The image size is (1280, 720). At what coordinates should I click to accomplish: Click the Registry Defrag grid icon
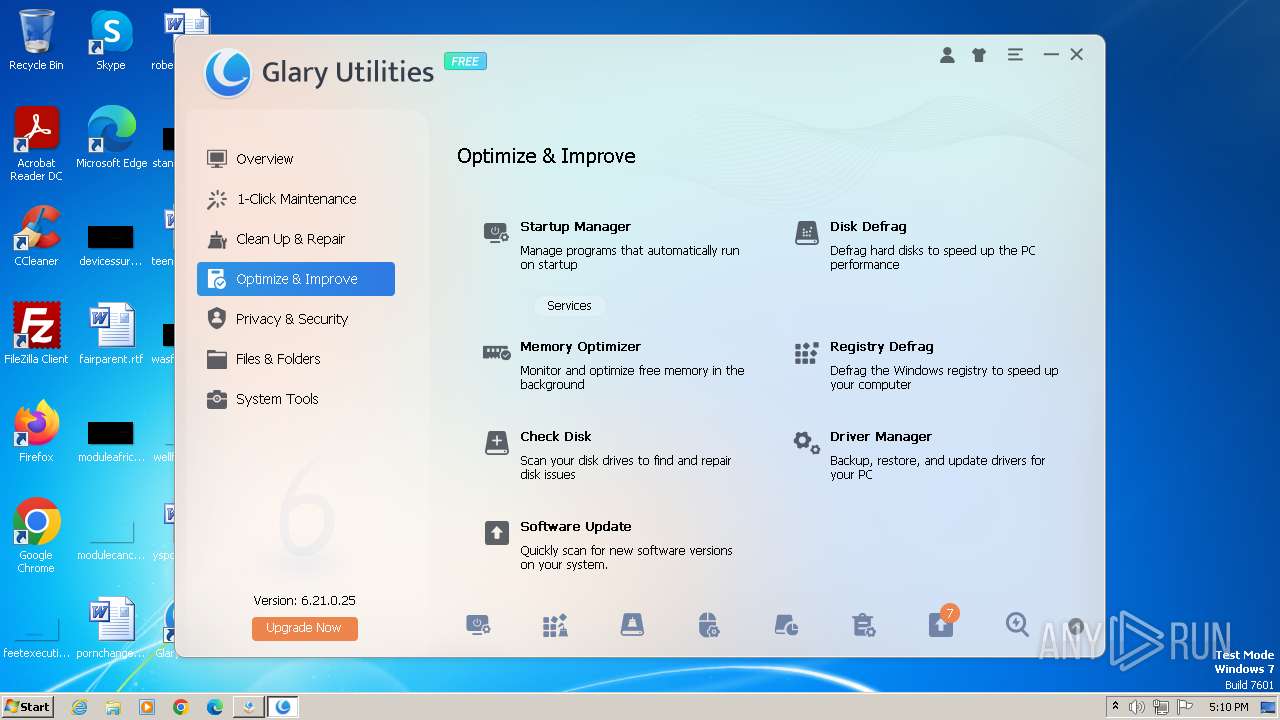[x=807, y=353]
